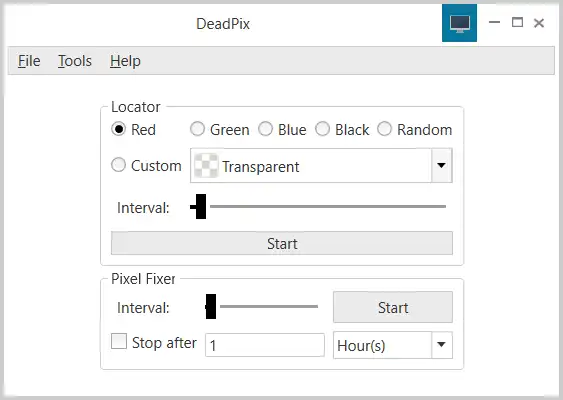The image size is (563, 400).
Task: Choose the Blue locator option
Action: click(265, 129)
